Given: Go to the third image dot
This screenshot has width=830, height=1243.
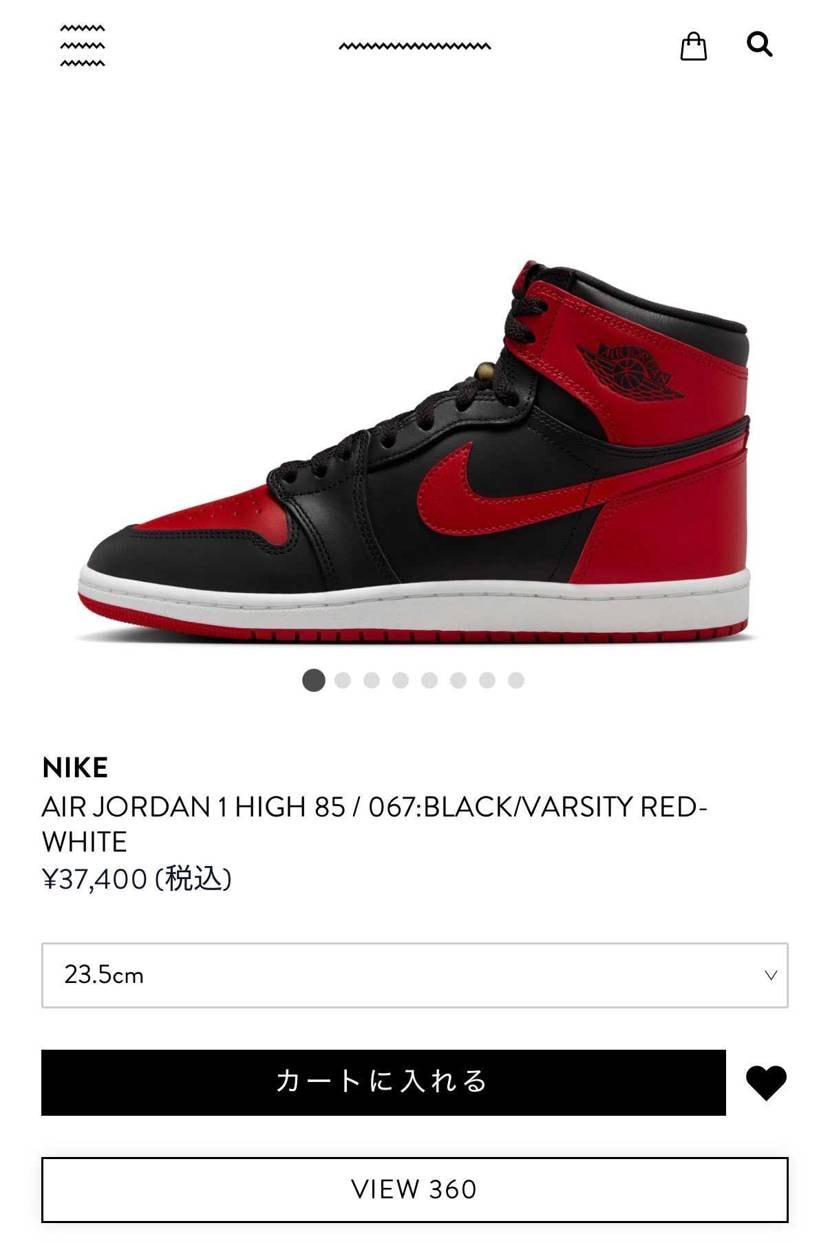Looking at the screenshot, I should point(372,680).
